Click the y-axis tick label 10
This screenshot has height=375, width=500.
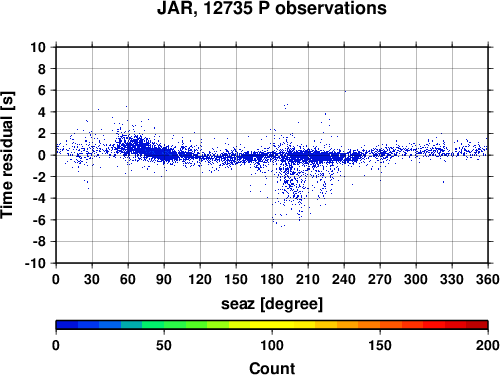(38, 47)
